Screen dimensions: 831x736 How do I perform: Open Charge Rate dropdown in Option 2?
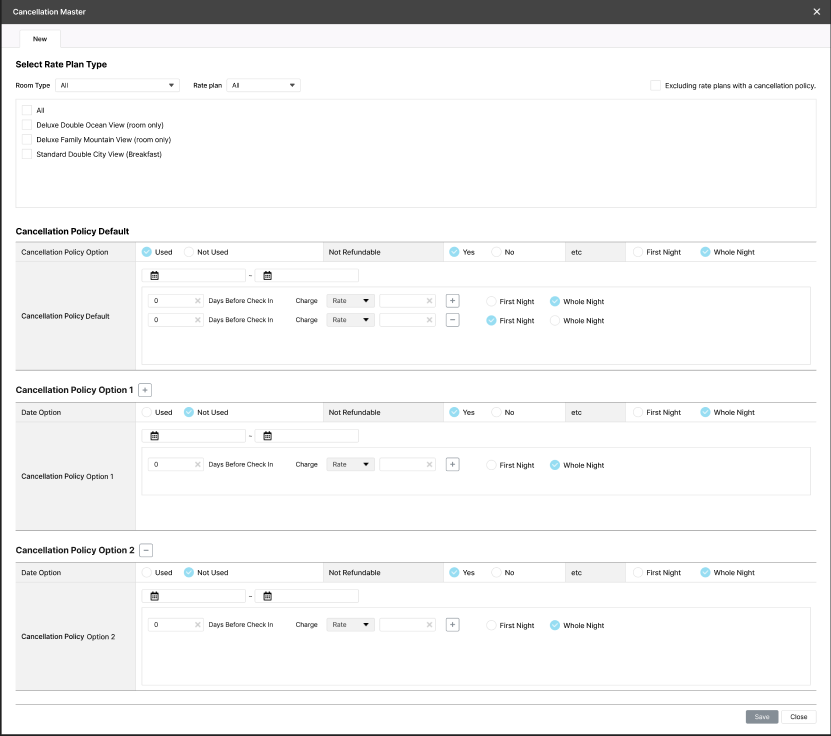[351, 625]
